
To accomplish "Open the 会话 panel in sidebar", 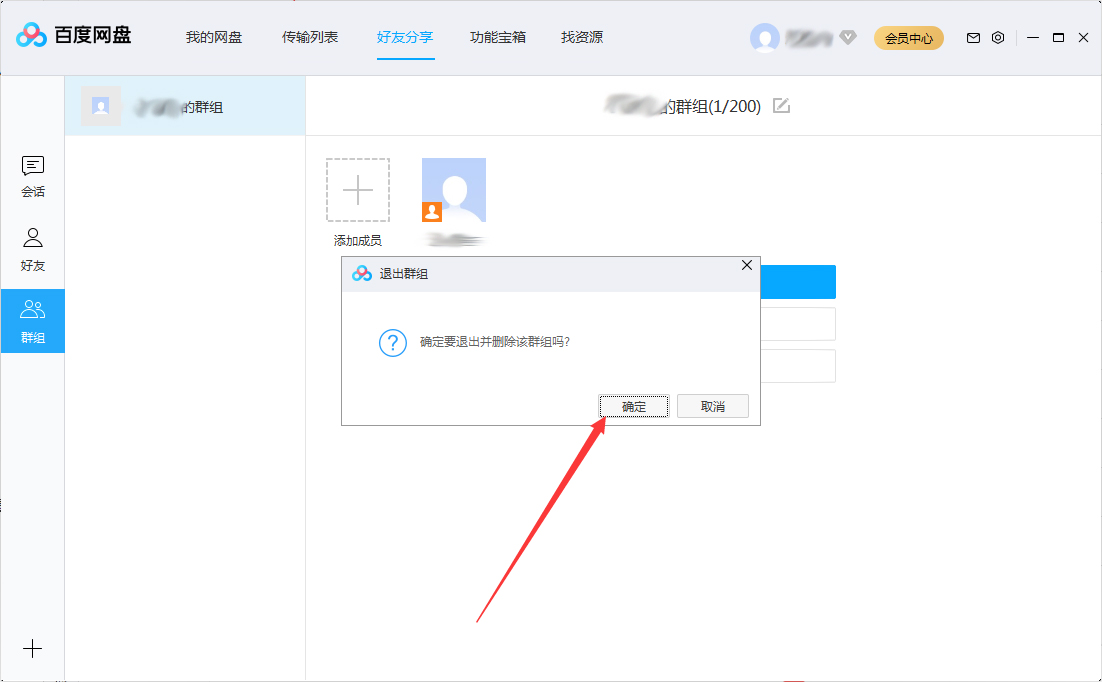I will click(33, 175).
